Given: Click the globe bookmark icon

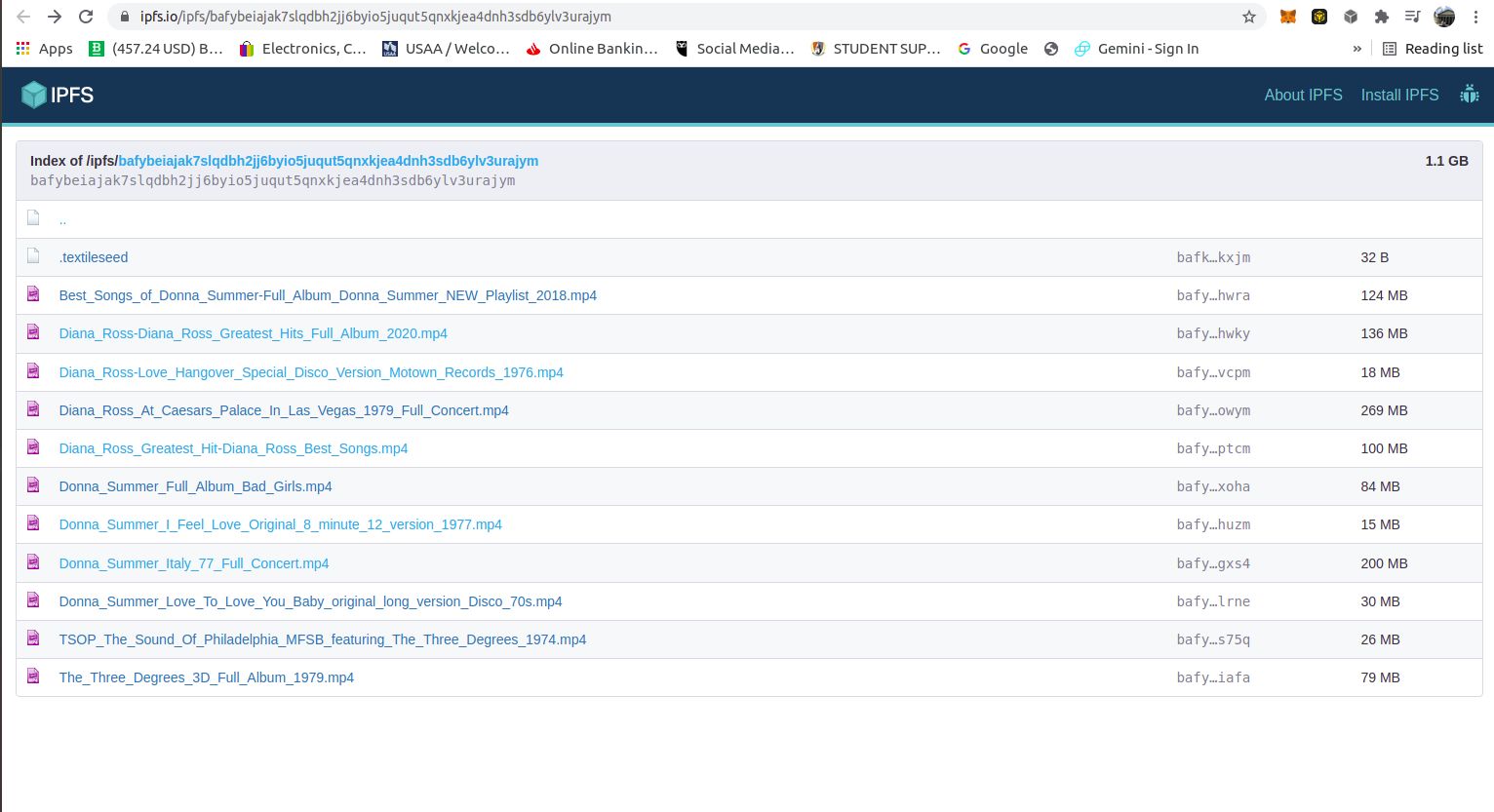Looking at the screenshot, I should pos(1051,49).
